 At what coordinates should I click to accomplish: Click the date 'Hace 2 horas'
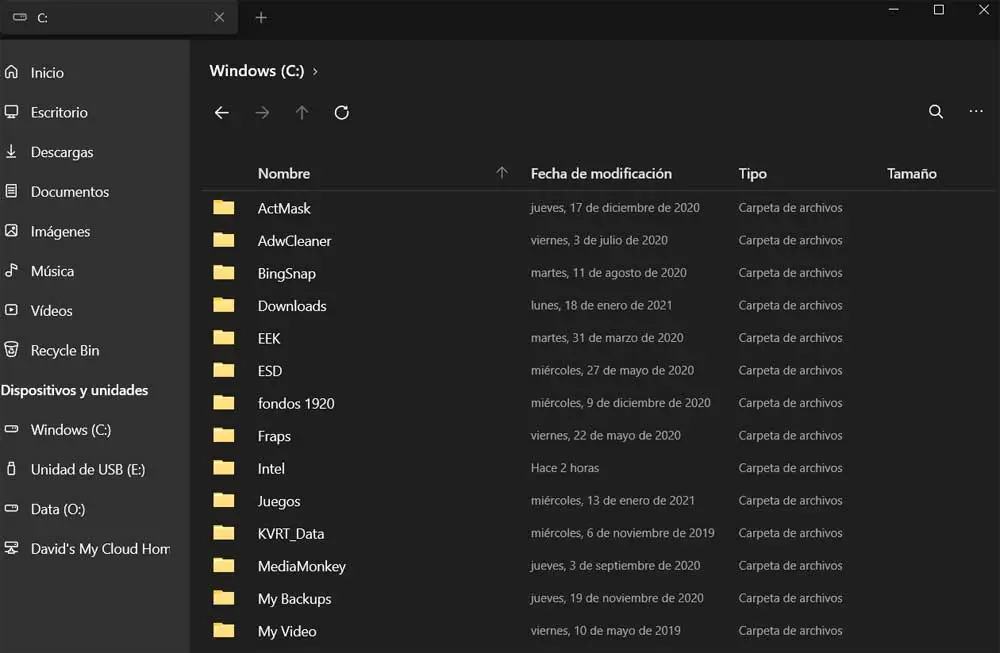[564, 468]
